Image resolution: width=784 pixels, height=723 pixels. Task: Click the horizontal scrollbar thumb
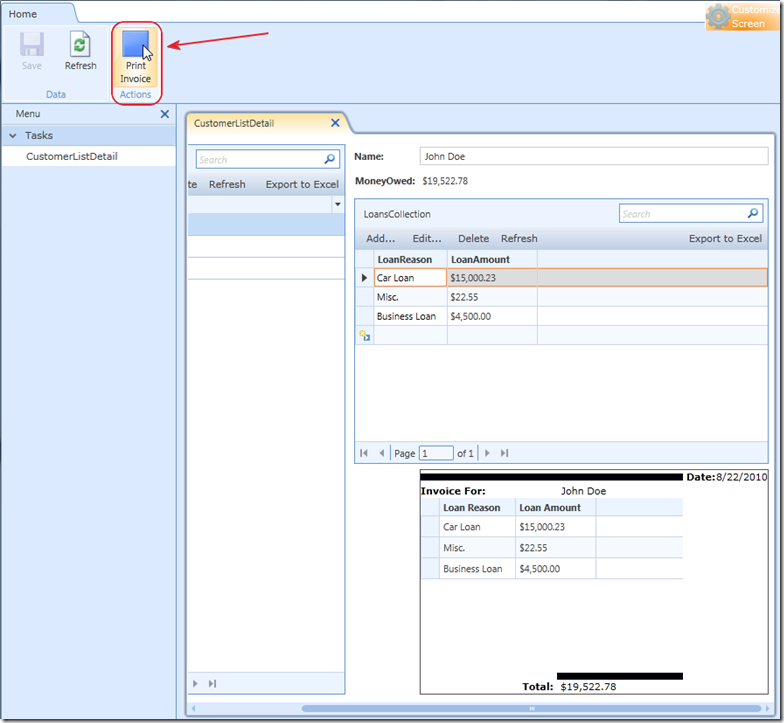[532, 708]
